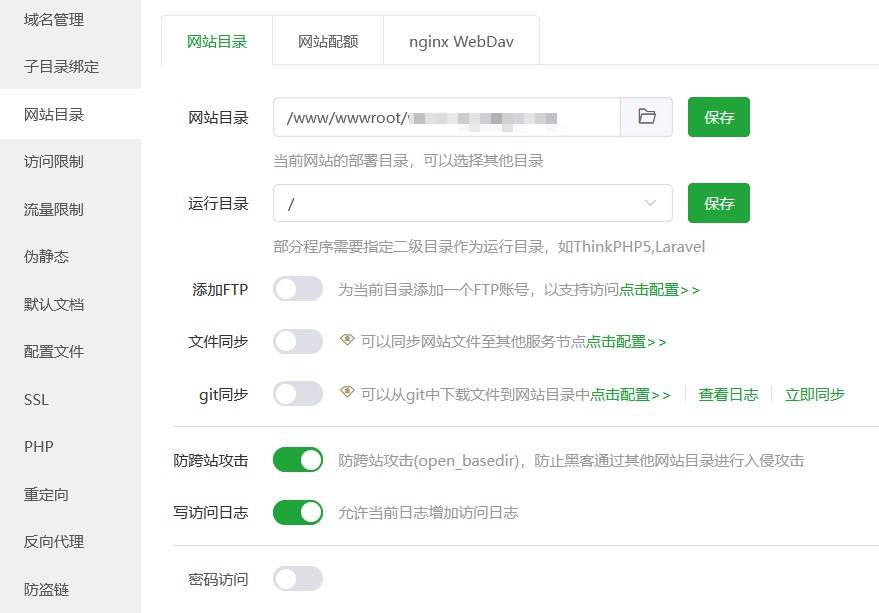Click the open_basedir description text
The width and height of the screenshot is (879, 613).
pyautogui.click(x=571, y=461)
